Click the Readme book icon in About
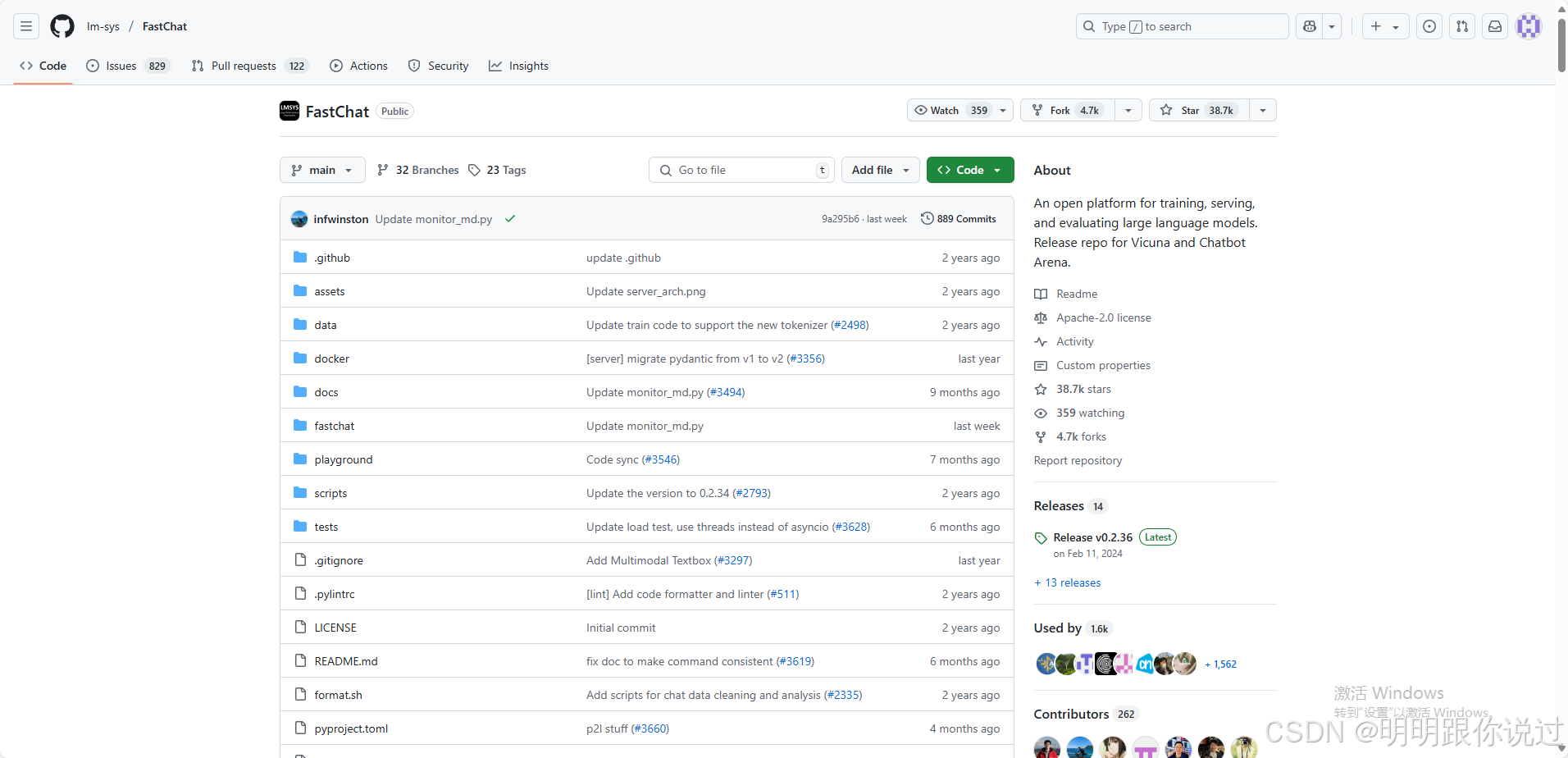Screen dimensions: 1568x758 (x=1041, y=294)
